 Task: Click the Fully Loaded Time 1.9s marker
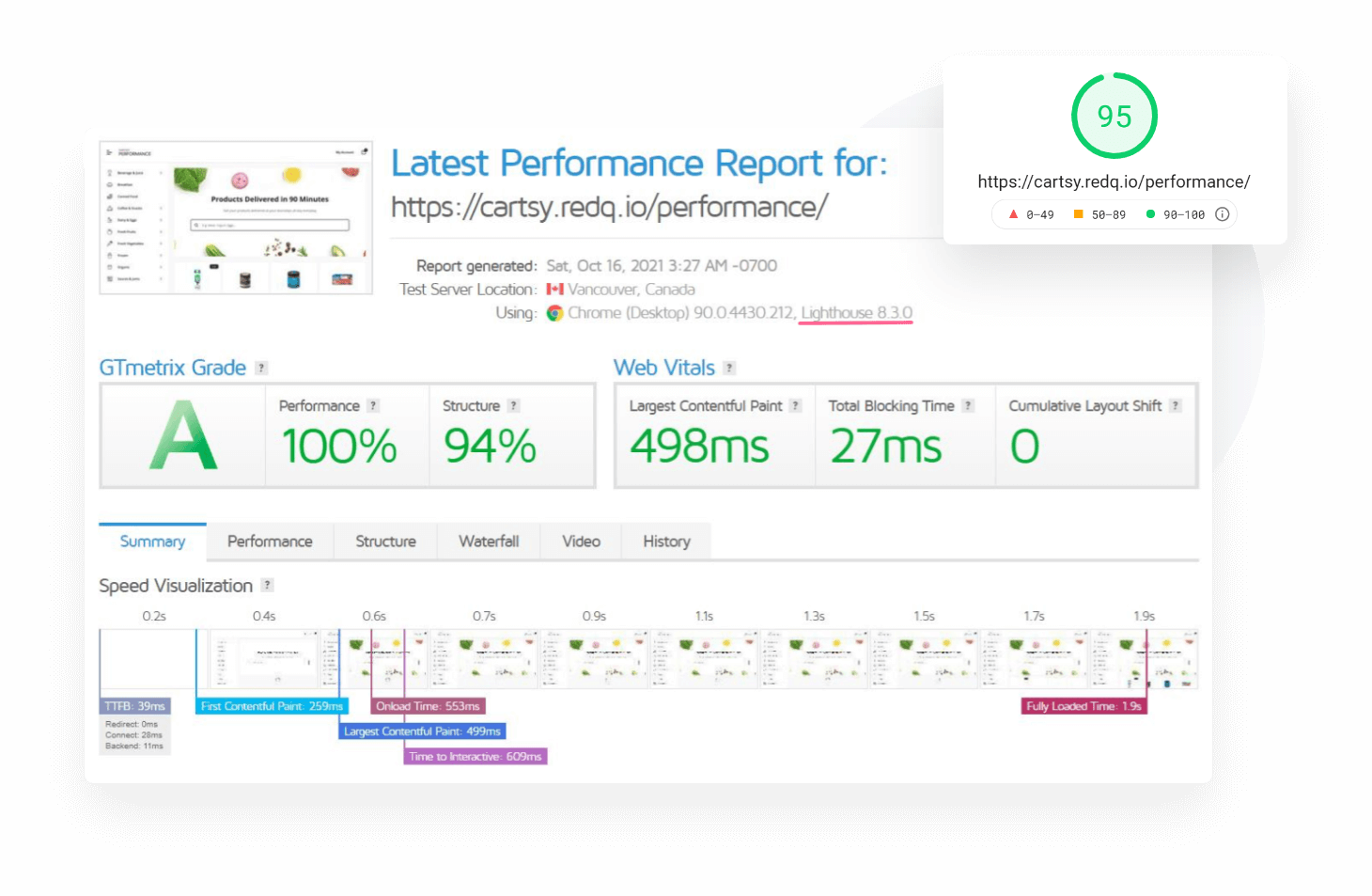pos(1084,706)
